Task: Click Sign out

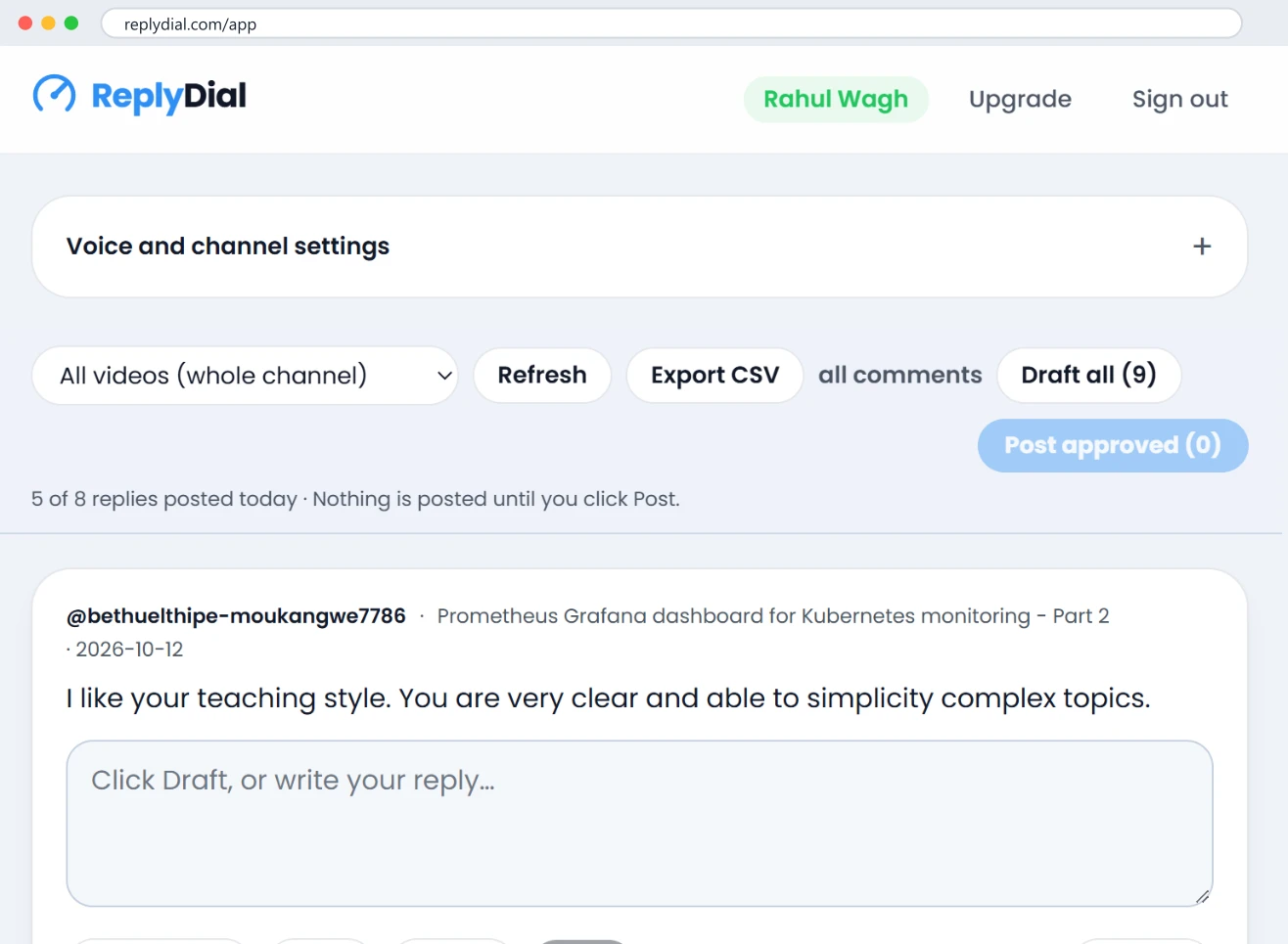Action: 1179,100
